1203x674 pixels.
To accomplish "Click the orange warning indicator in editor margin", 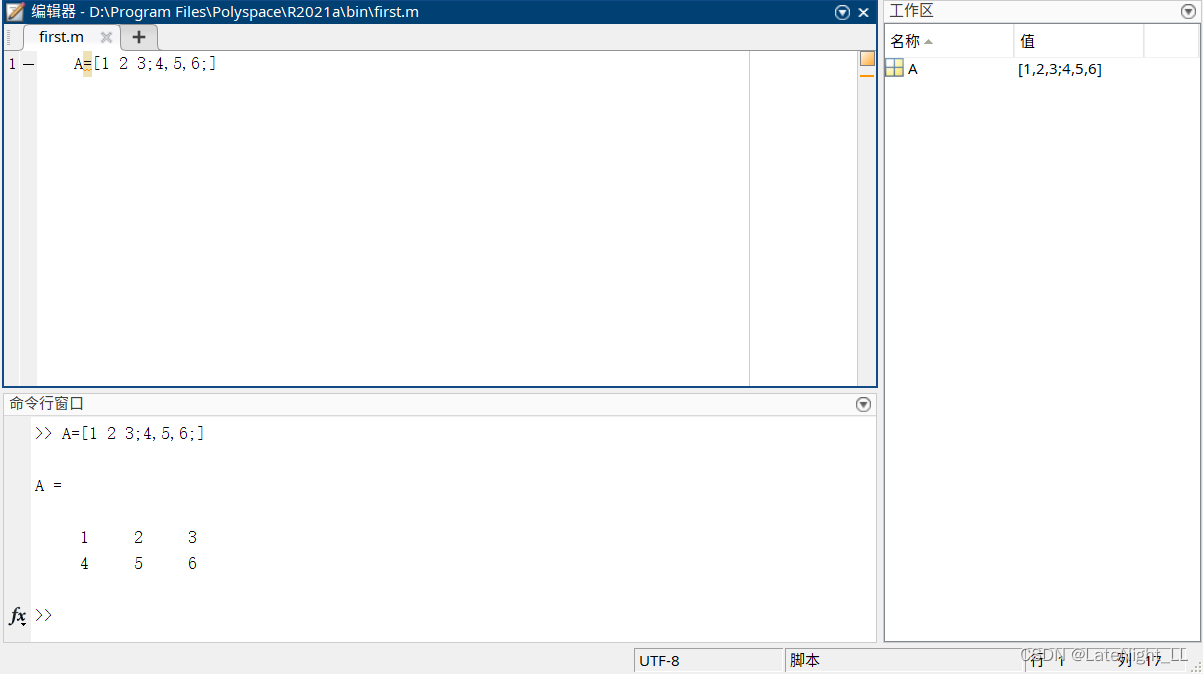I will point(867,58).
